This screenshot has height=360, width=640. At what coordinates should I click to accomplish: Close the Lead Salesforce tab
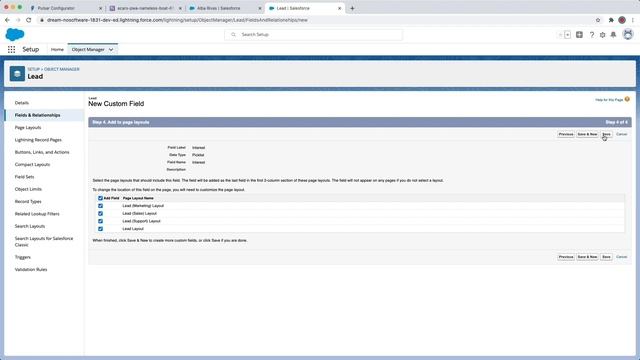tap(340, 8)
